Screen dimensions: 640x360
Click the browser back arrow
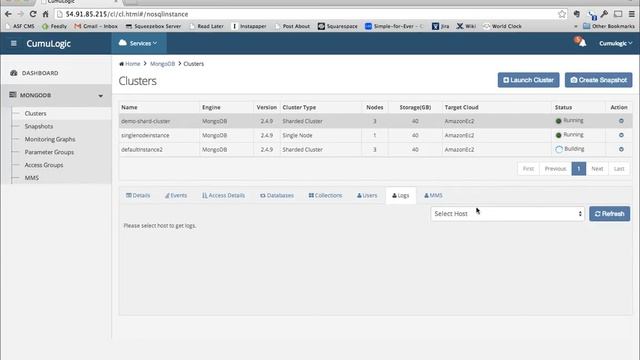tap(8, 14)
